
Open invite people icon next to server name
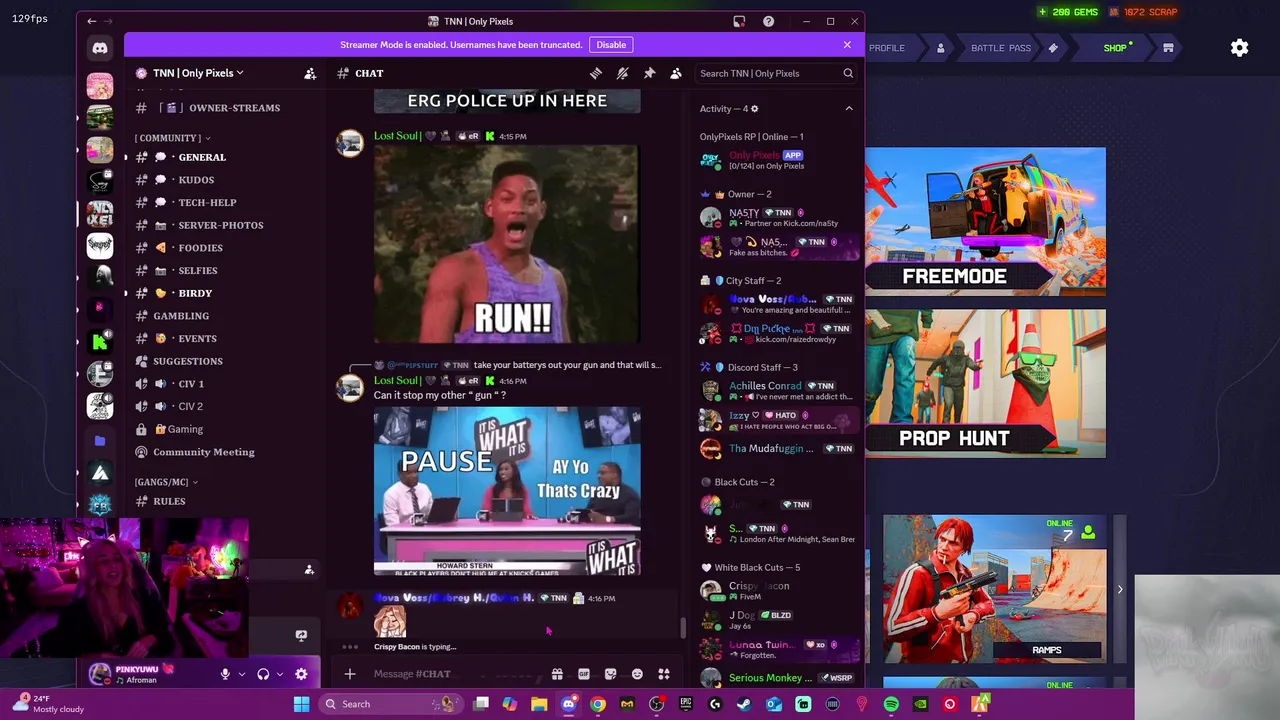310,73
